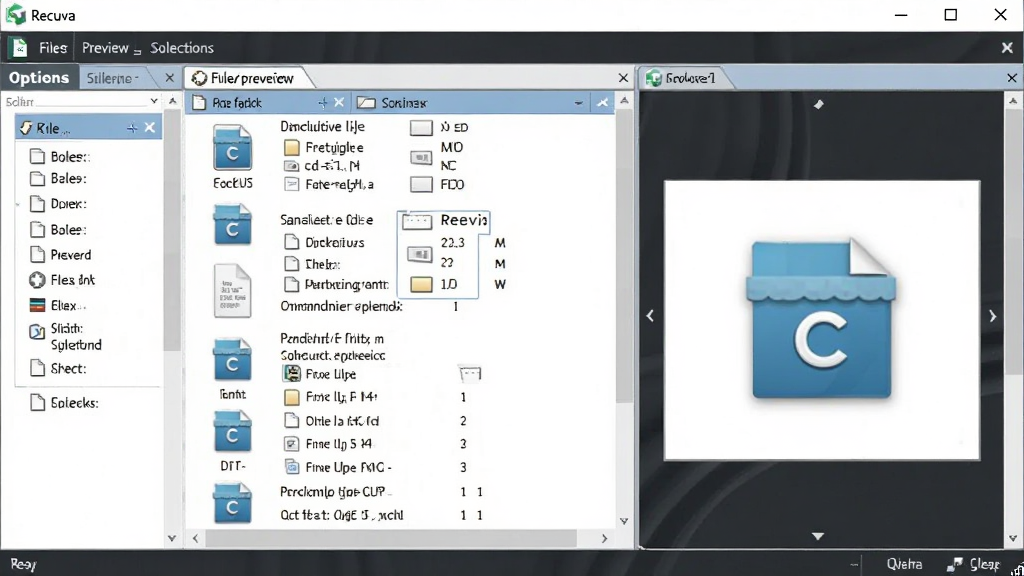Click the circular icon beside Fles ânt
The height and width of the screenshot is (576, 1024).
coord(37,280)
